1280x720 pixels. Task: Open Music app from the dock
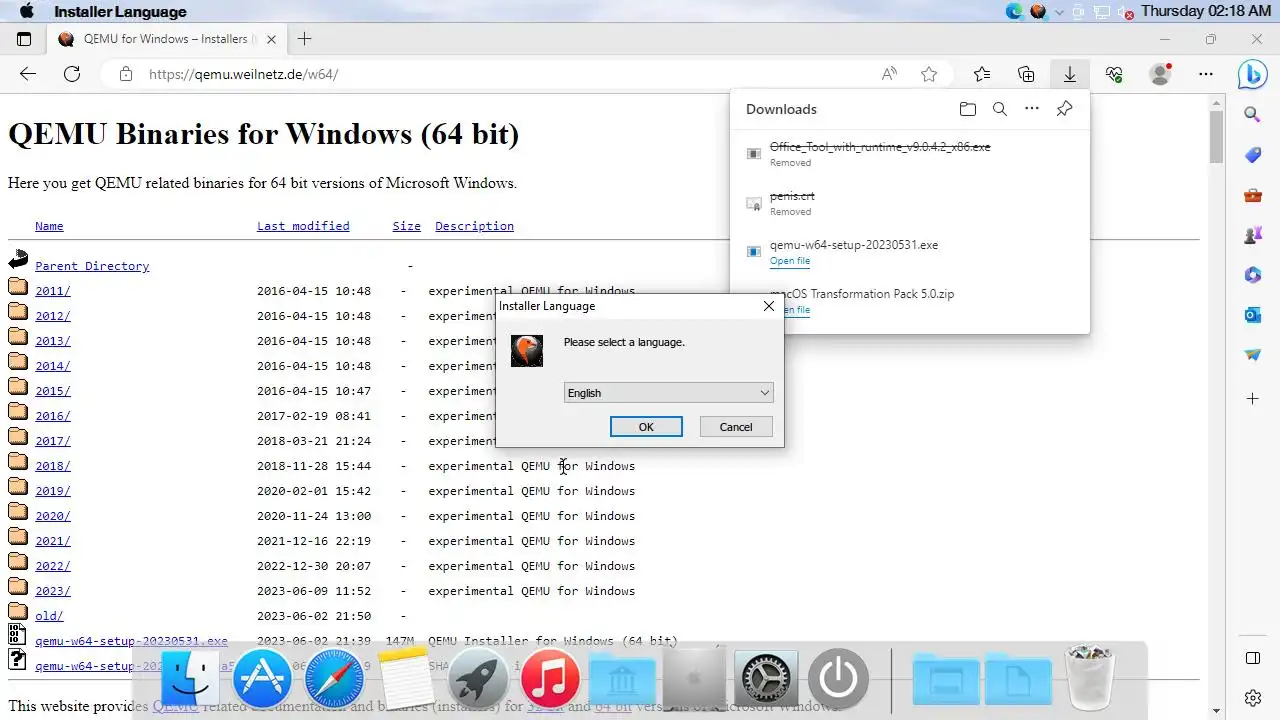click(x=550, y=679)
